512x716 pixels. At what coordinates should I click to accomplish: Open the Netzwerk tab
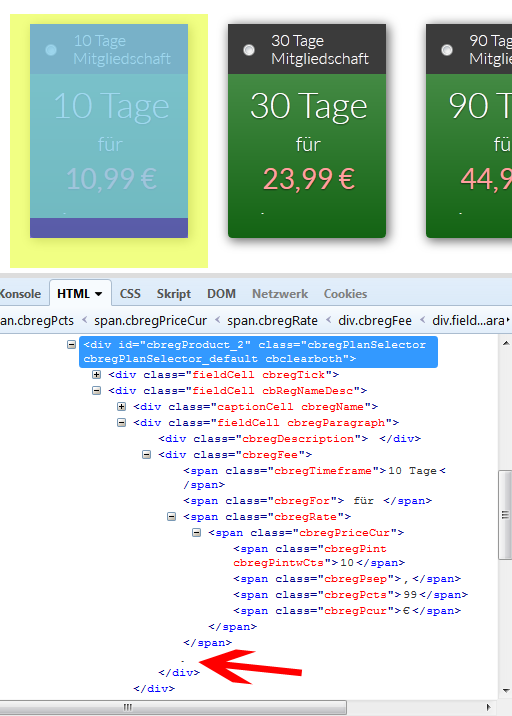tap(280, 294)
